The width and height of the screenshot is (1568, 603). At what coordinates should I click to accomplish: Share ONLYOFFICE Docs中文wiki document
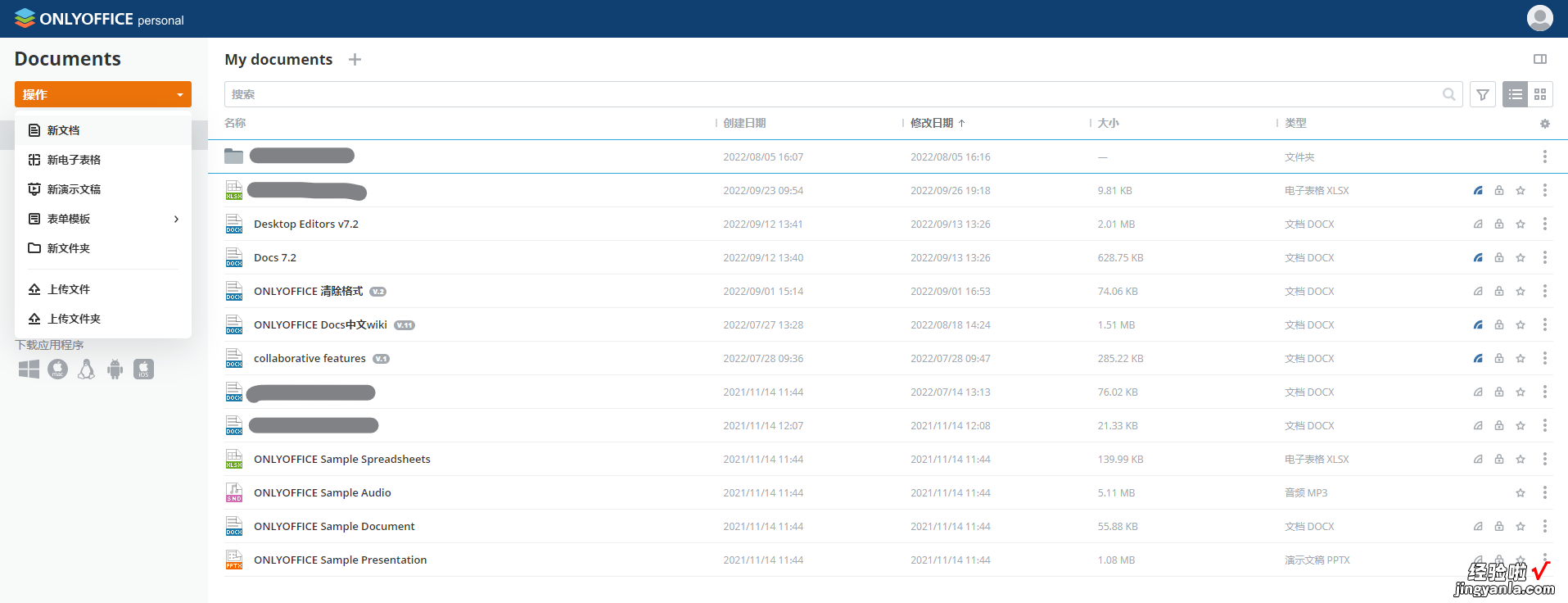coord(1478,324)
